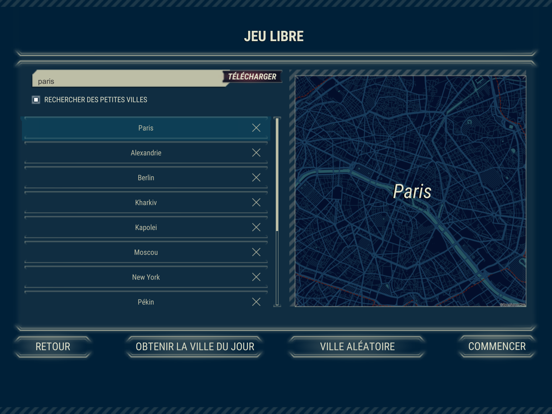Click the Paris map preview
Screen dimensions: 552x414
[x=410, y=191]
